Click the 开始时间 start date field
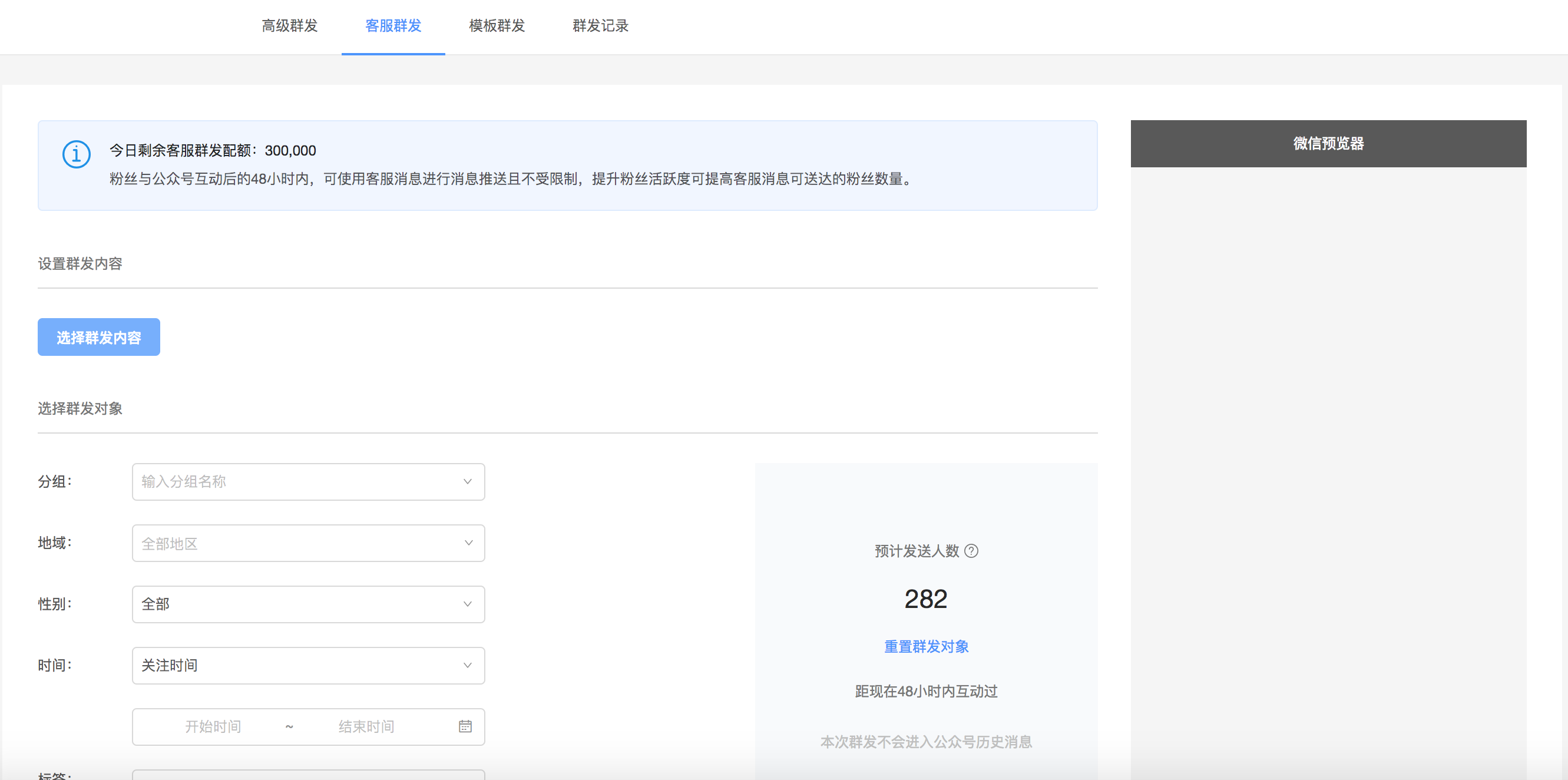Viewport: 1568px width, 780px height. [x=213, y=726]
